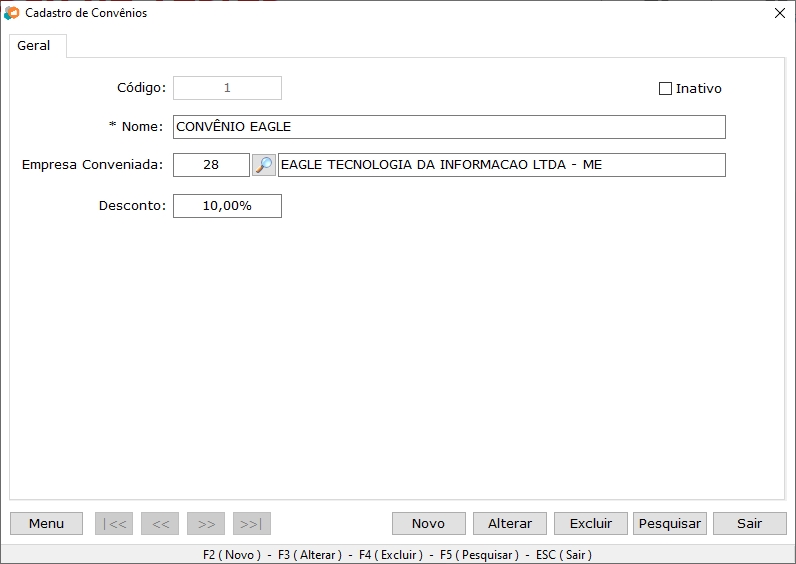
Task: Click the Alterar button
Action: coord(510,524)
